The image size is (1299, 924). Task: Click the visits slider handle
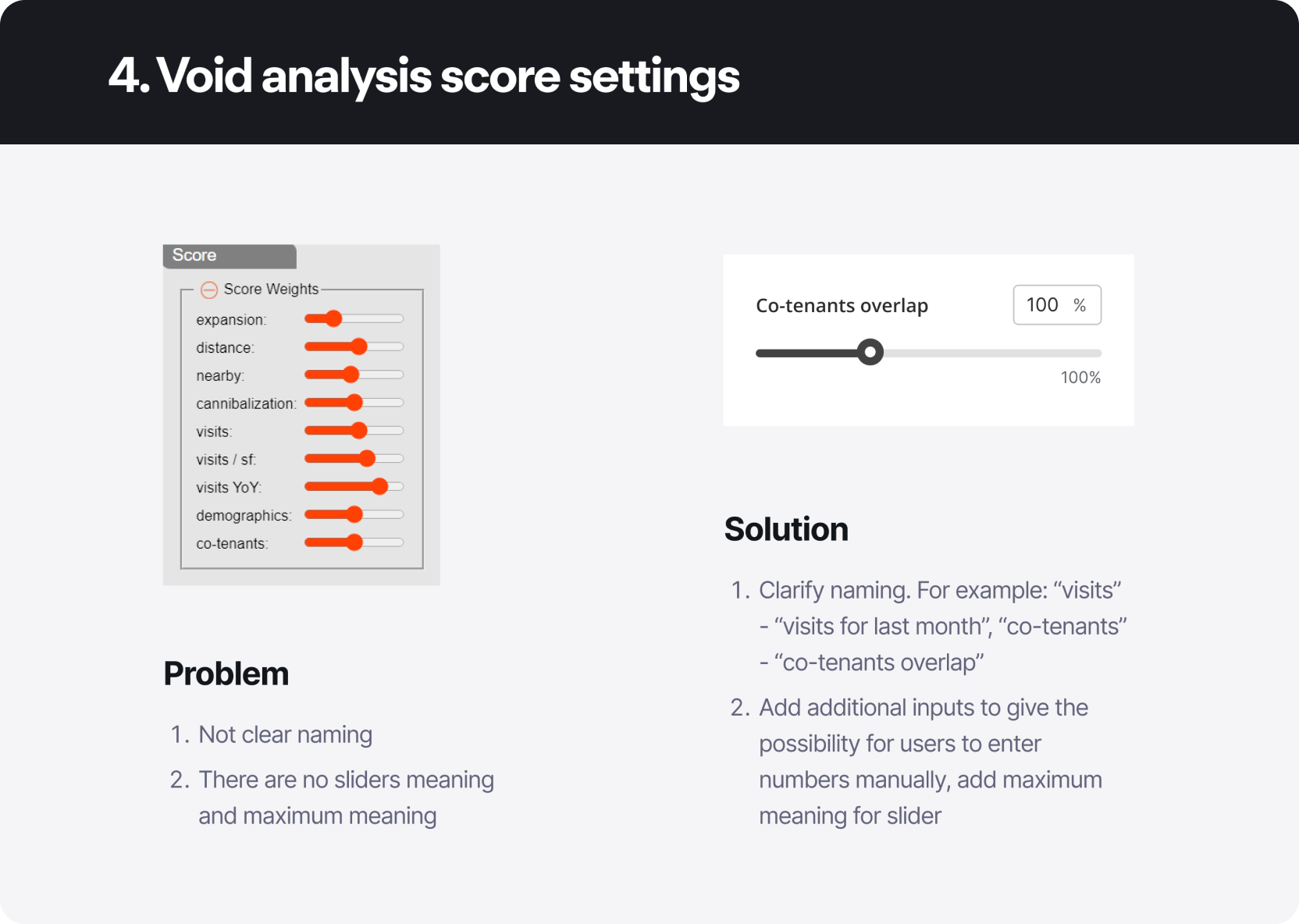(x=358, y=430)
